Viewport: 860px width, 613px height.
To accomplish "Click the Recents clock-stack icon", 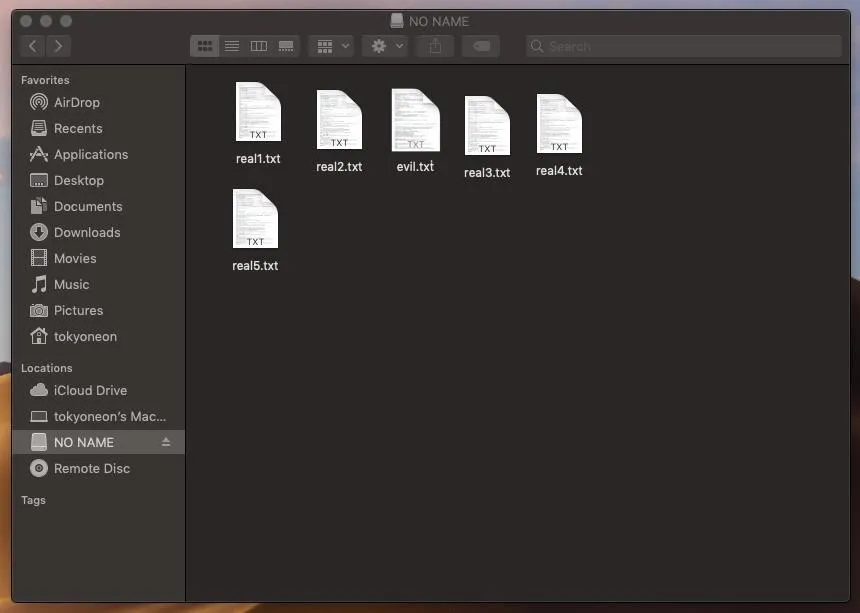I will tap(39, 128).
